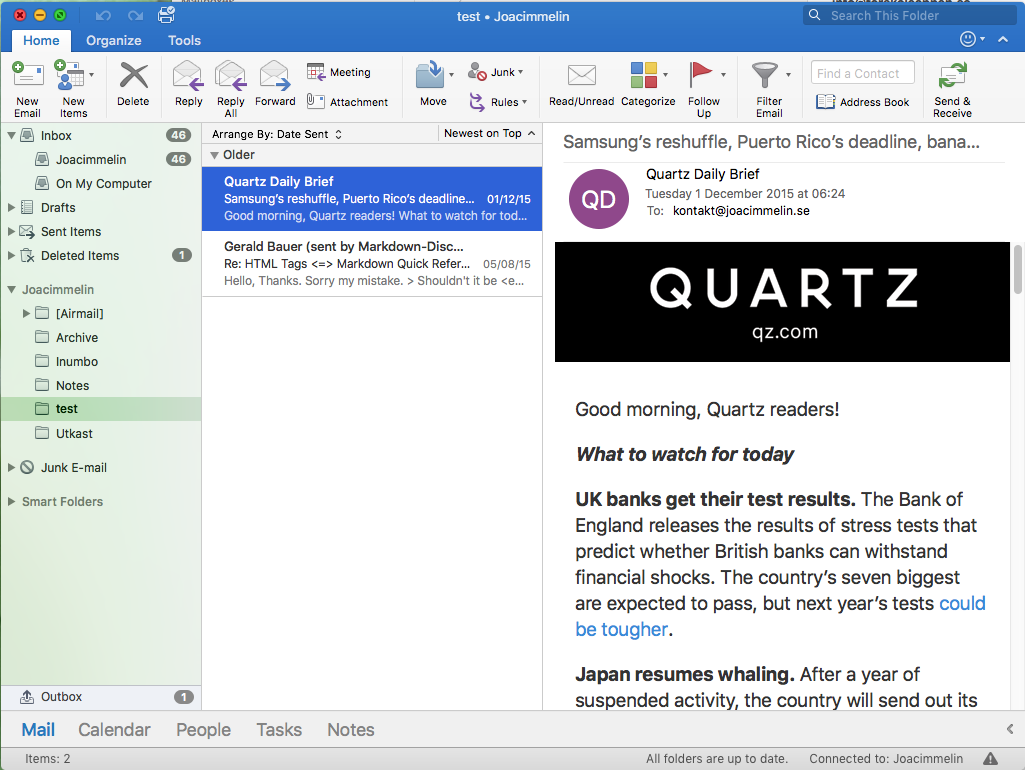This screenshot has width=1025, height=770.
Task: Open the Tasks view
Action: click(279, 729)
